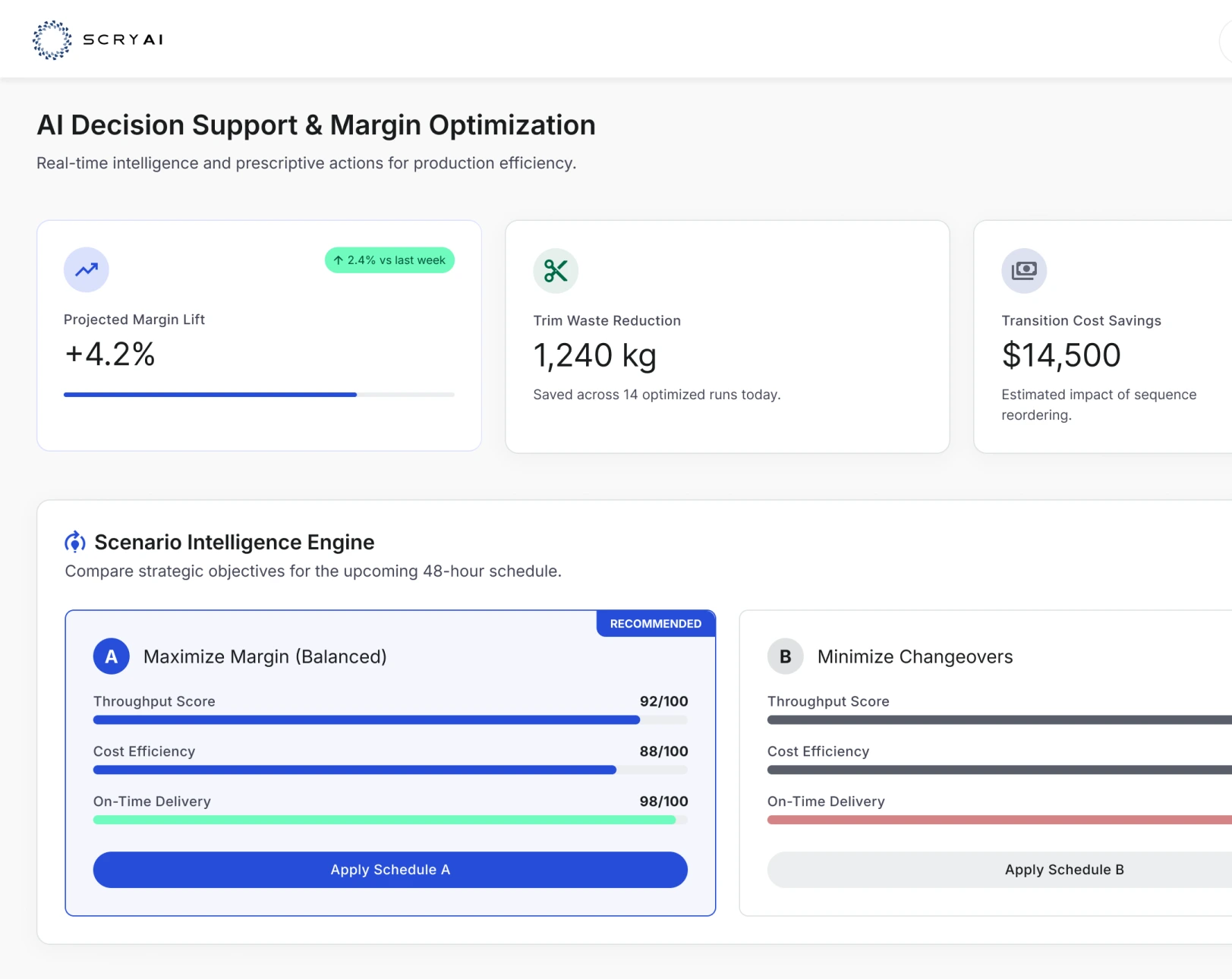
Task: Click the 'Real-time intelligence and prescriptive actions' subtitle
Action: coord(307,163)
